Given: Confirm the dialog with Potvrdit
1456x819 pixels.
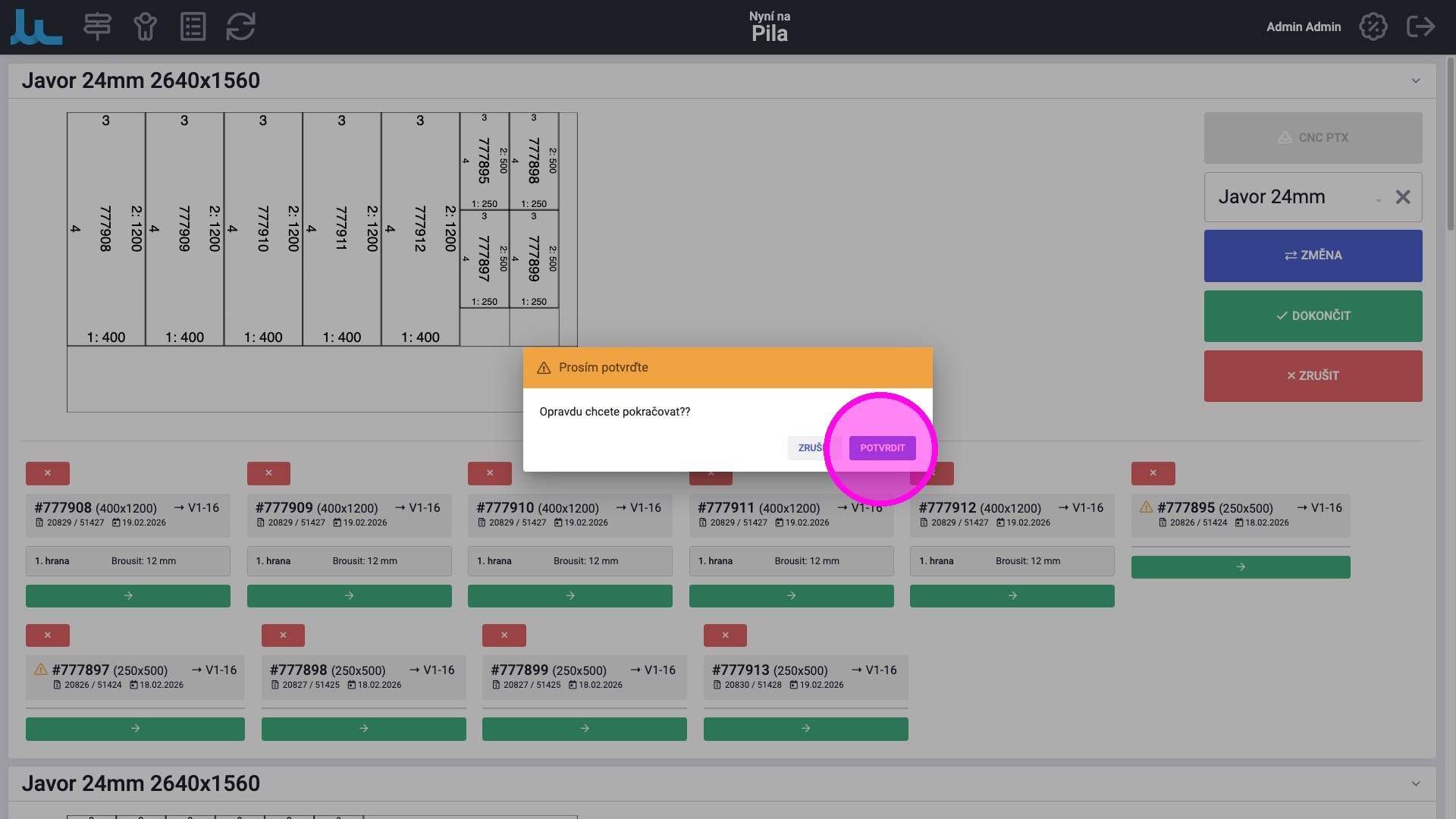Looking at the screenshot, I should pyautogui.click(x=882, y=448).
